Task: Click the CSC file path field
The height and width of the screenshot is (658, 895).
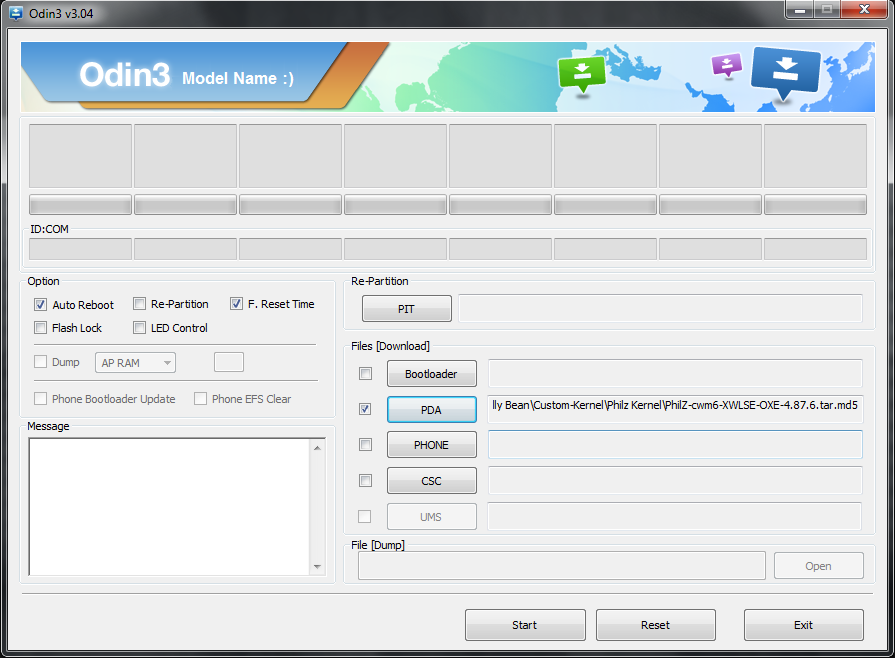Action: (675, 480)
